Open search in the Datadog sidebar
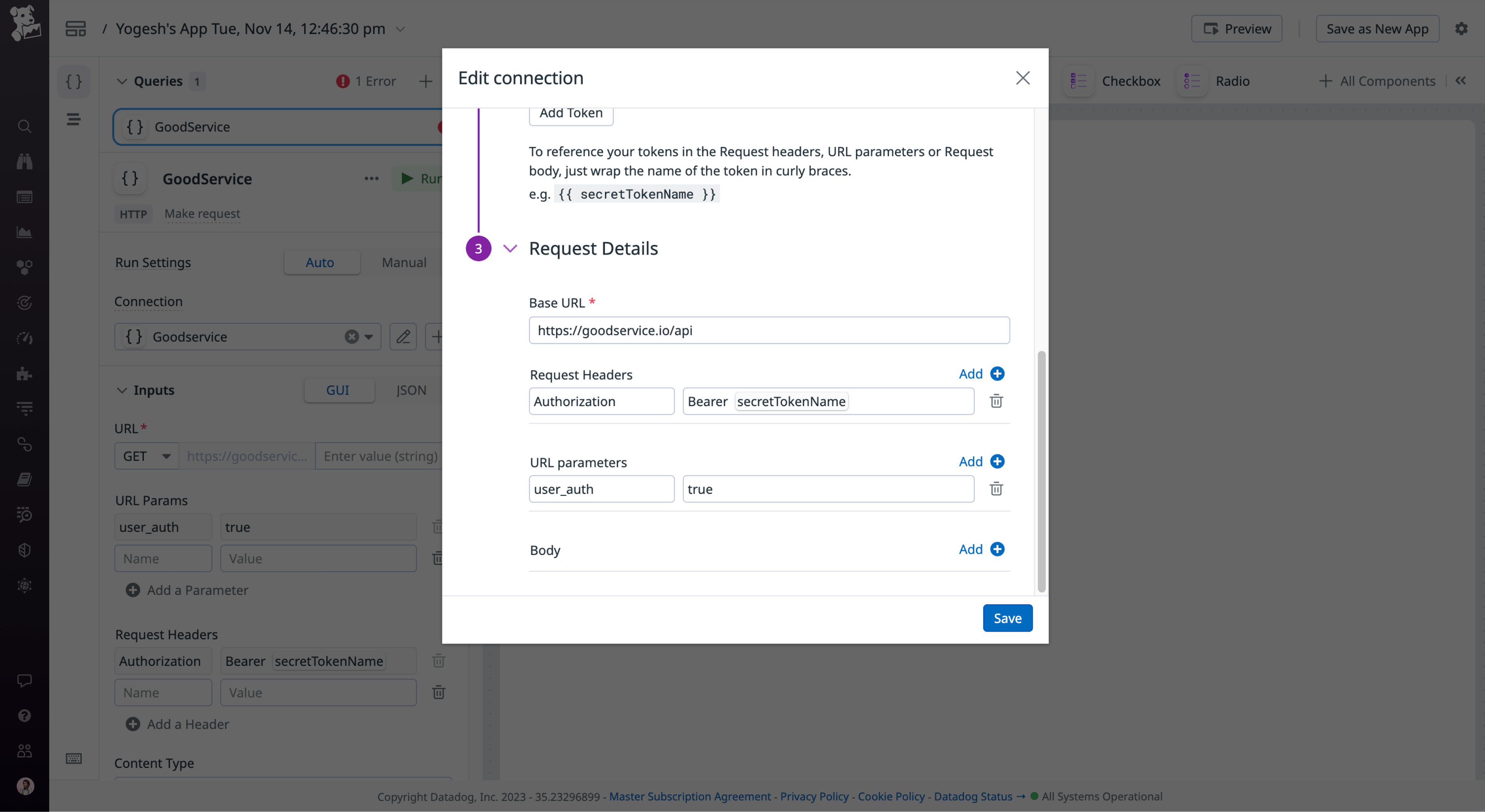1485x812 pixels. tap(24, 126)
